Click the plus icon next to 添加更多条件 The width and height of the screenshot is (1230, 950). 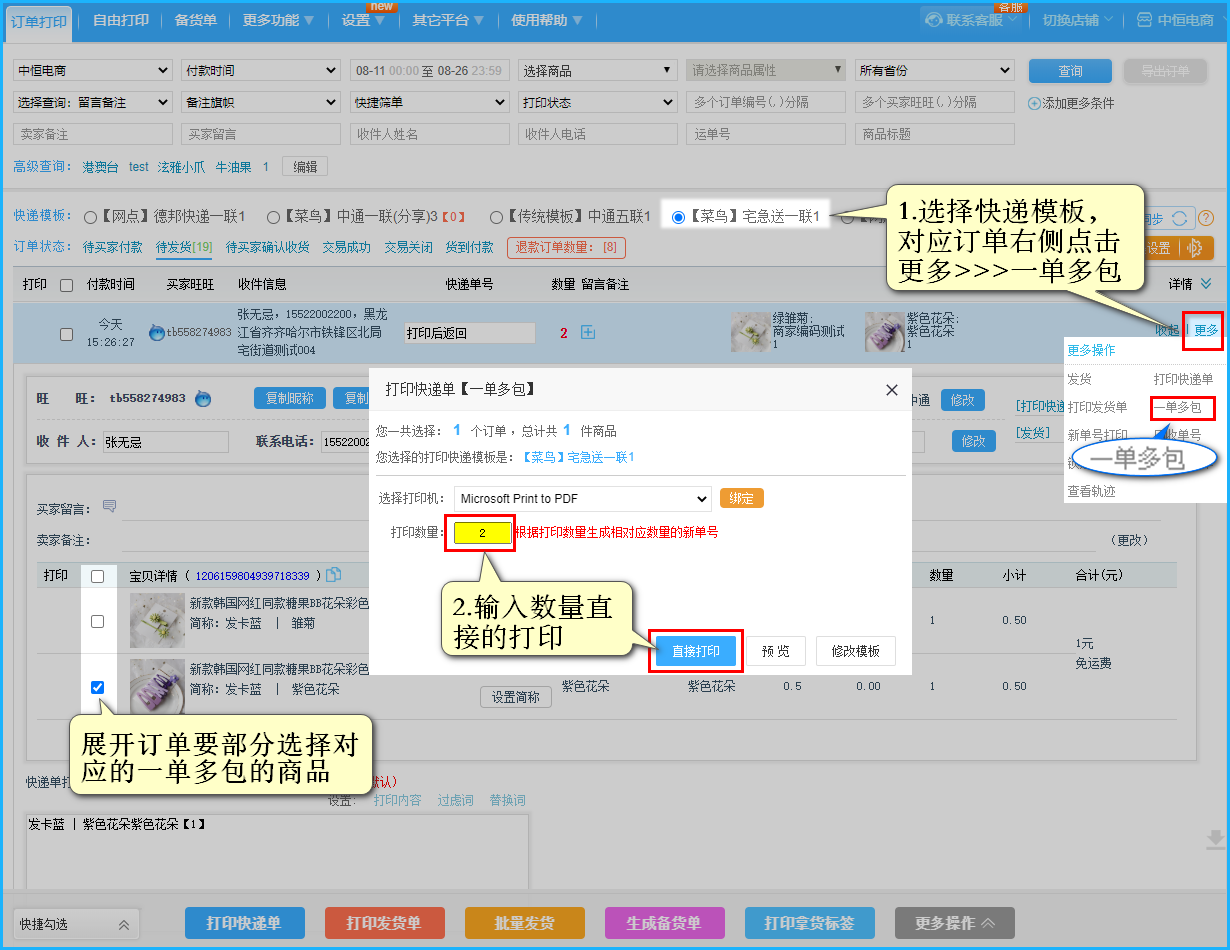1034,103
